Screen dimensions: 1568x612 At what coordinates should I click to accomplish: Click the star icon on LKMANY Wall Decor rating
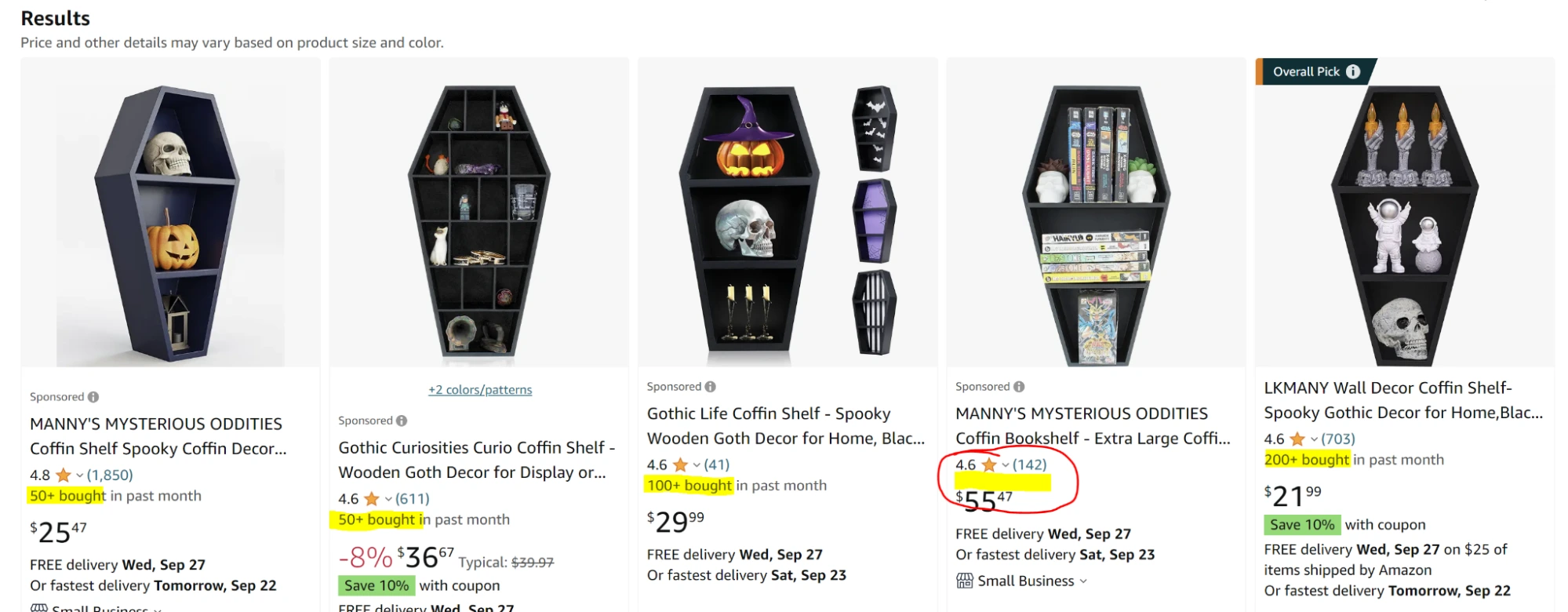(x=1297, y=439)
